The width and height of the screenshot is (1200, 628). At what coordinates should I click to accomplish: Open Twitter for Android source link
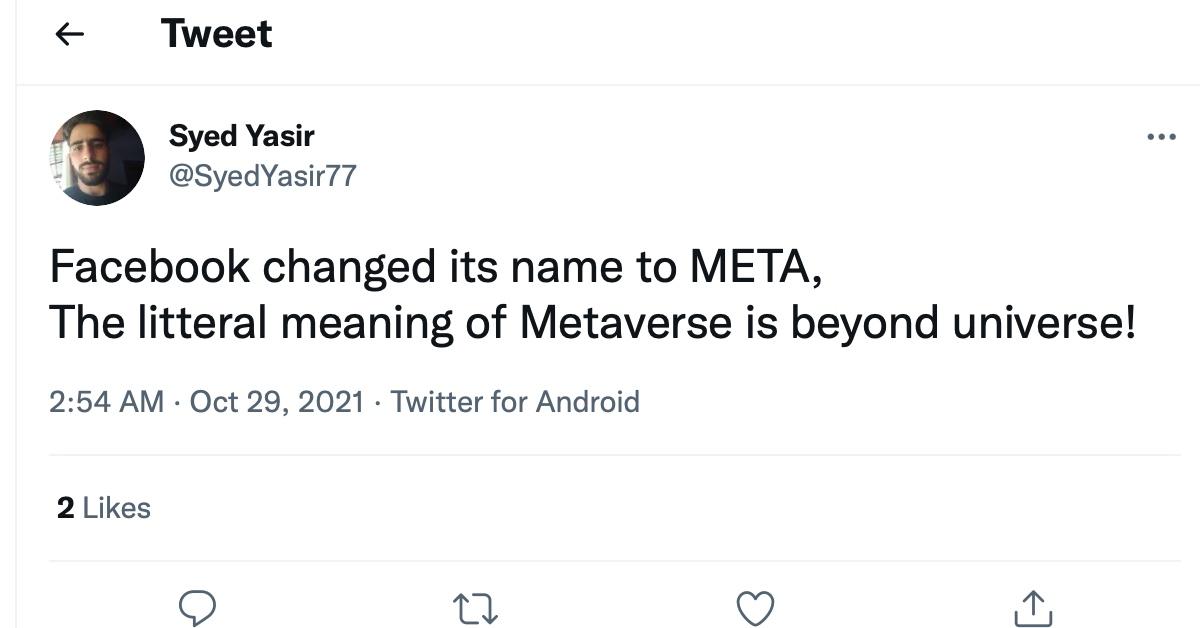point(516,401)
